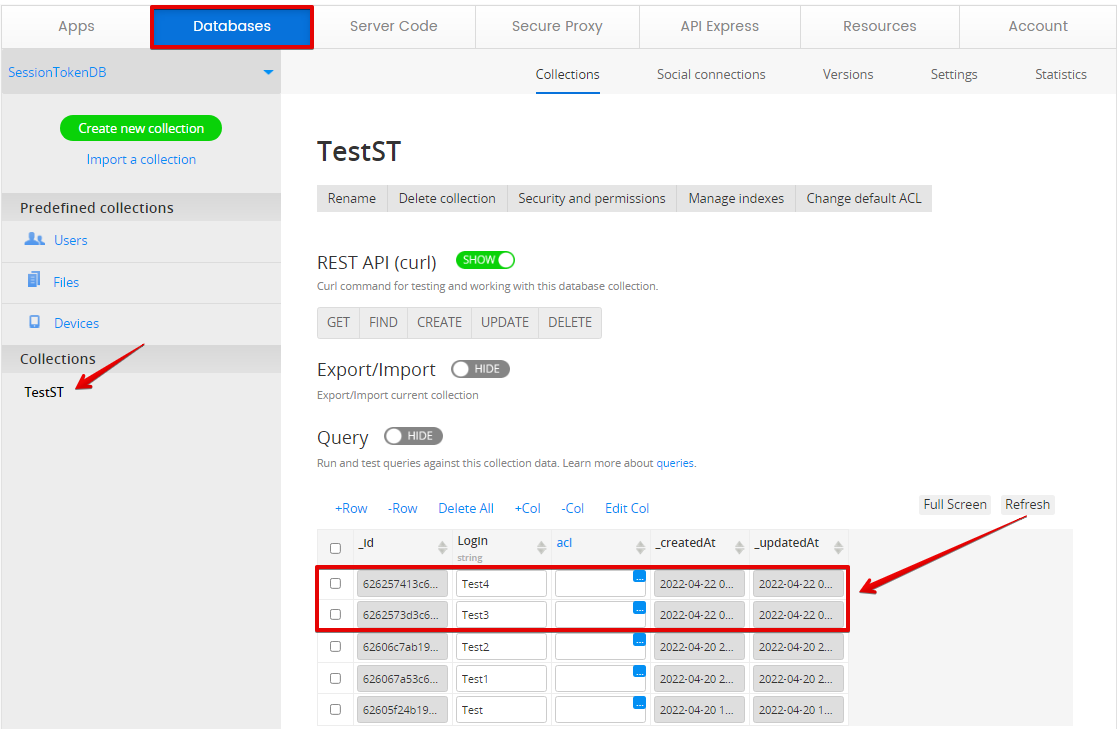
Task: Add a column with +Col
Action: pos(527,508)
